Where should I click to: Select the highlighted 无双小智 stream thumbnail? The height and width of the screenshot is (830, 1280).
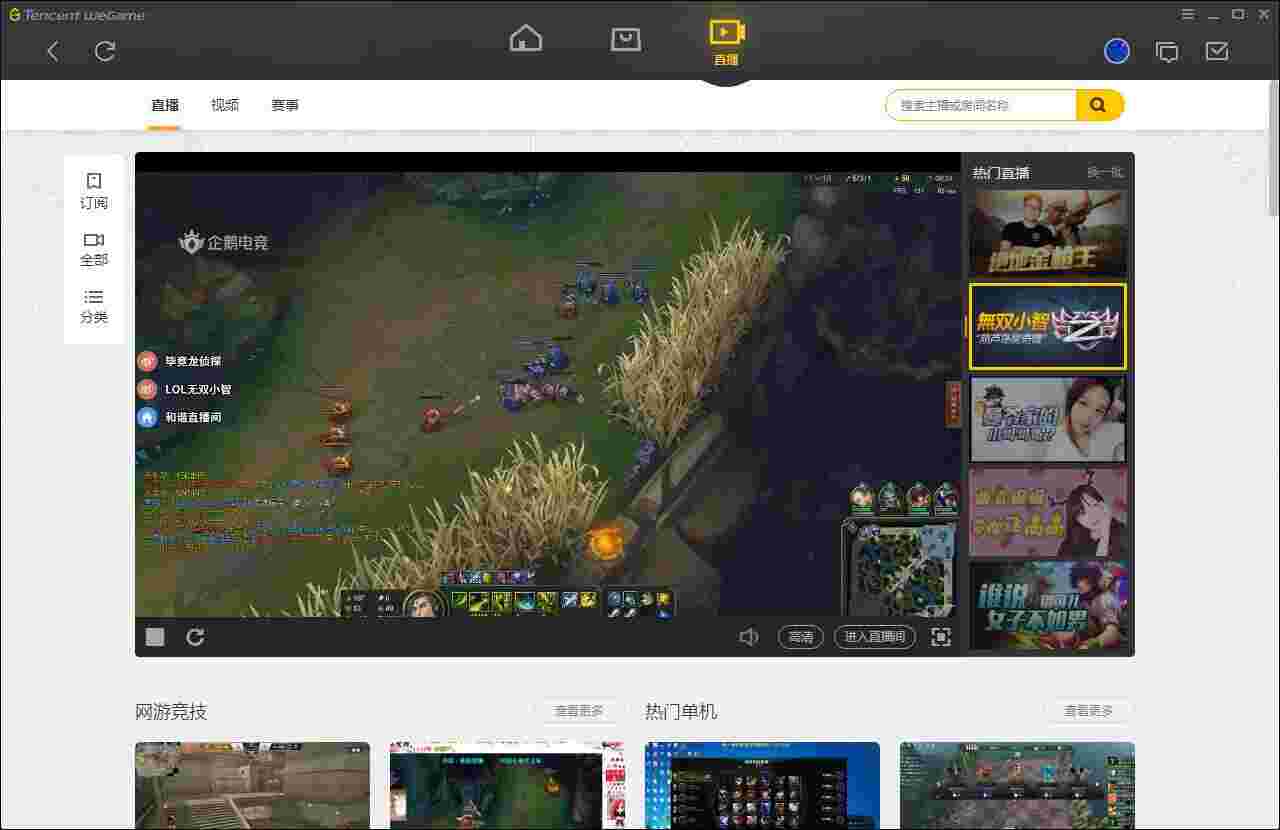[1047, 327]
